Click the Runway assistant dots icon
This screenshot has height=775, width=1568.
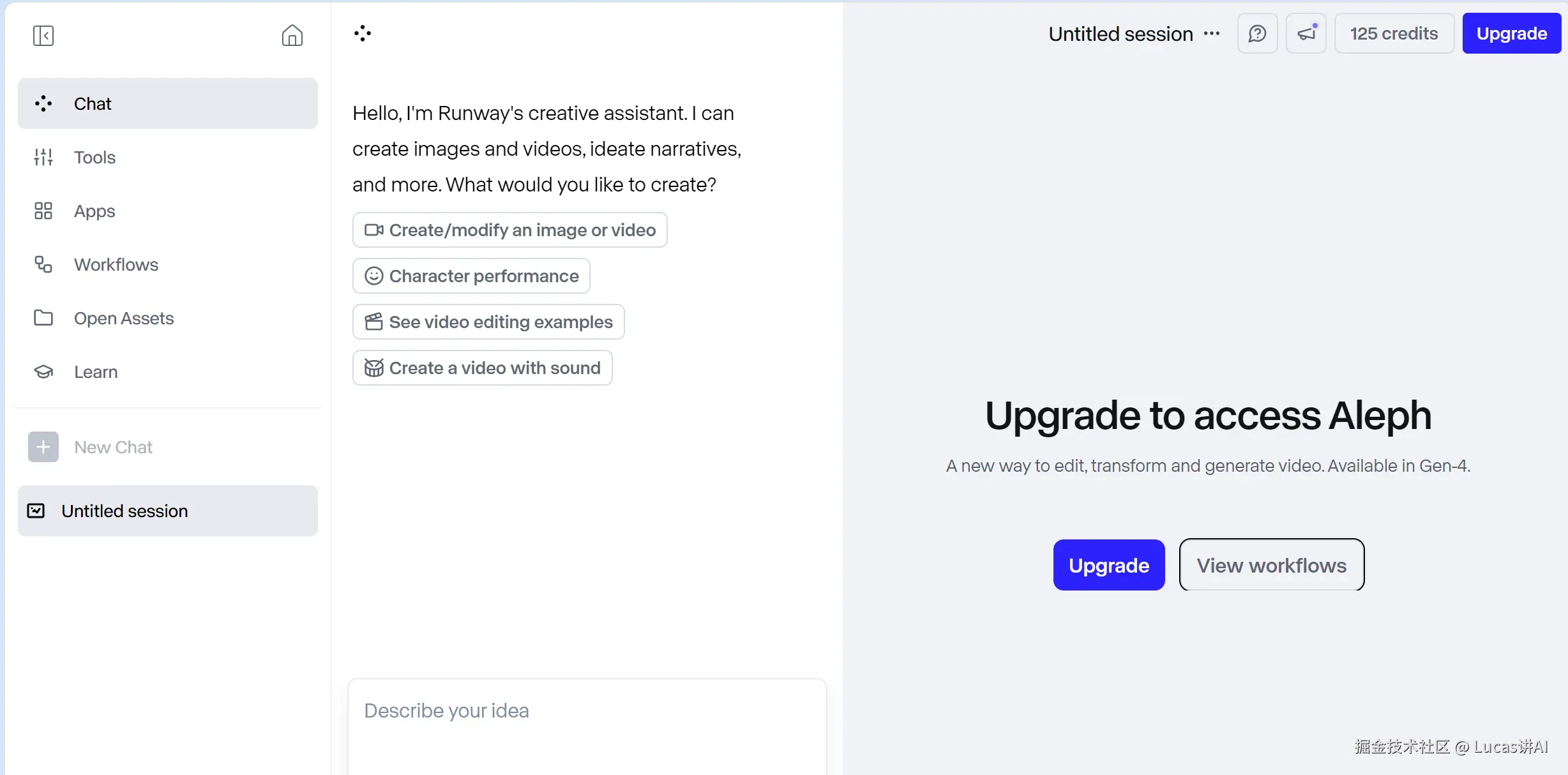click(x=363, y=34)
